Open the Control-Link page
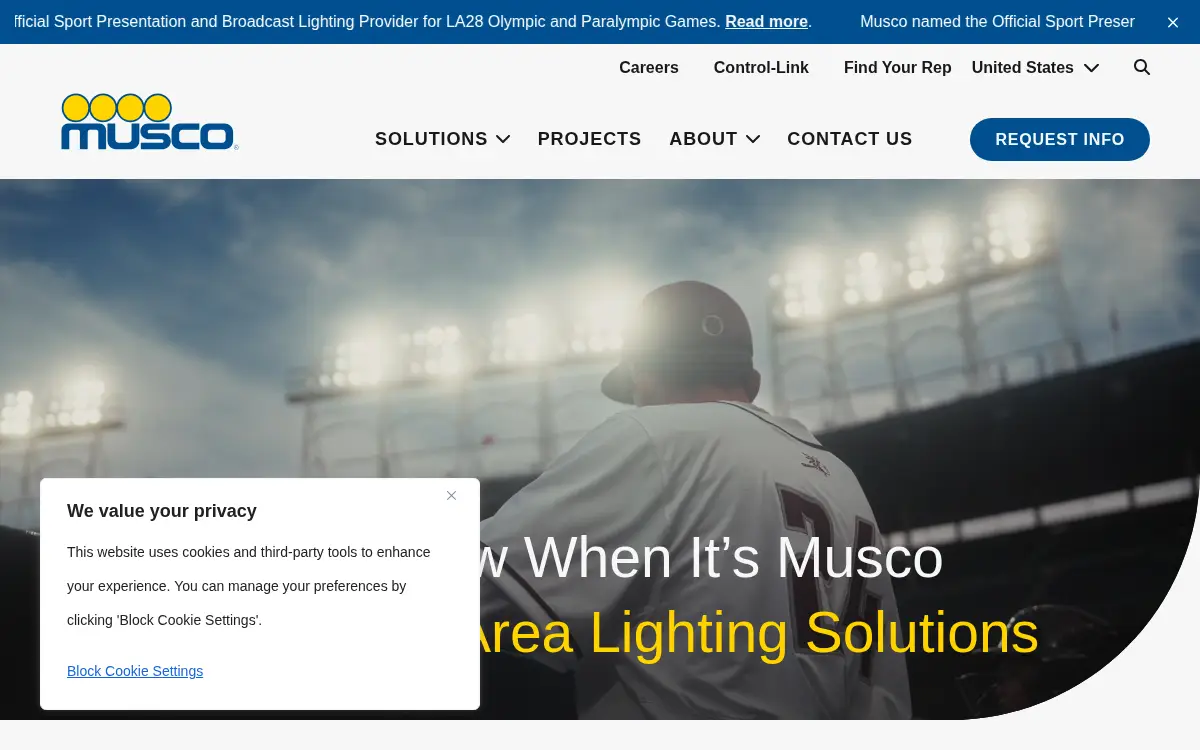Viewport: 1200px width, 750px height. pyautogui.click(x=761, y=67)
